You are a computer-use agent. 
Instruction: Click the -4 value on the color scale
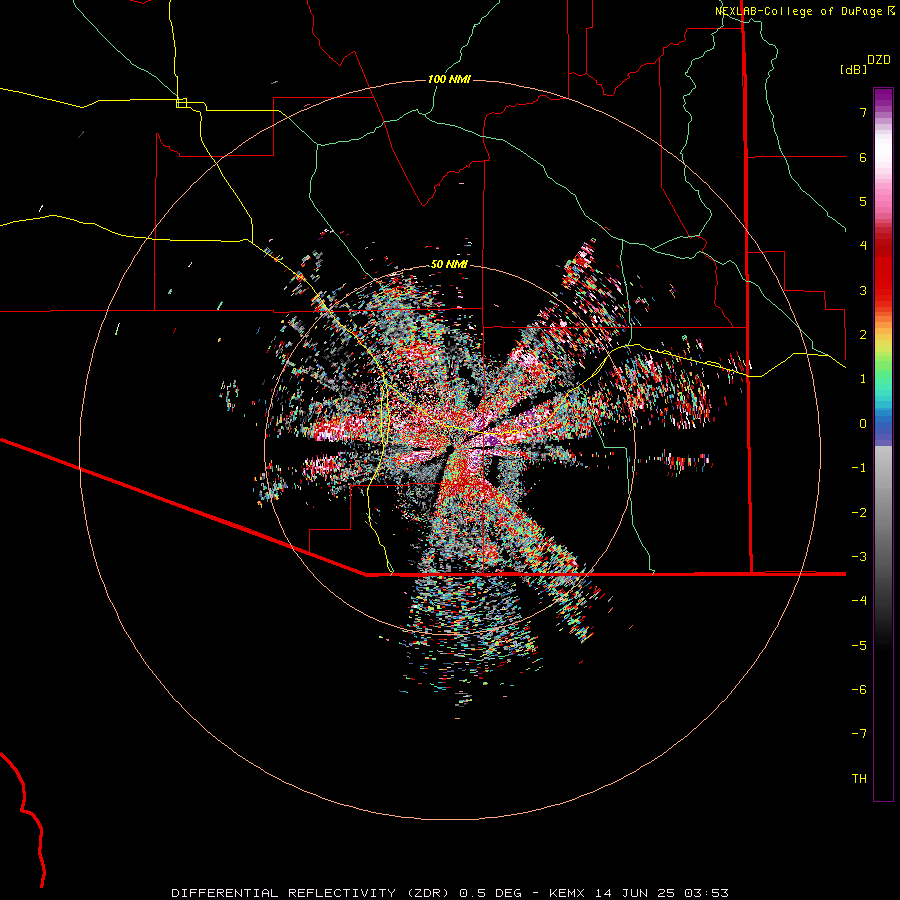tap(859, 600)
